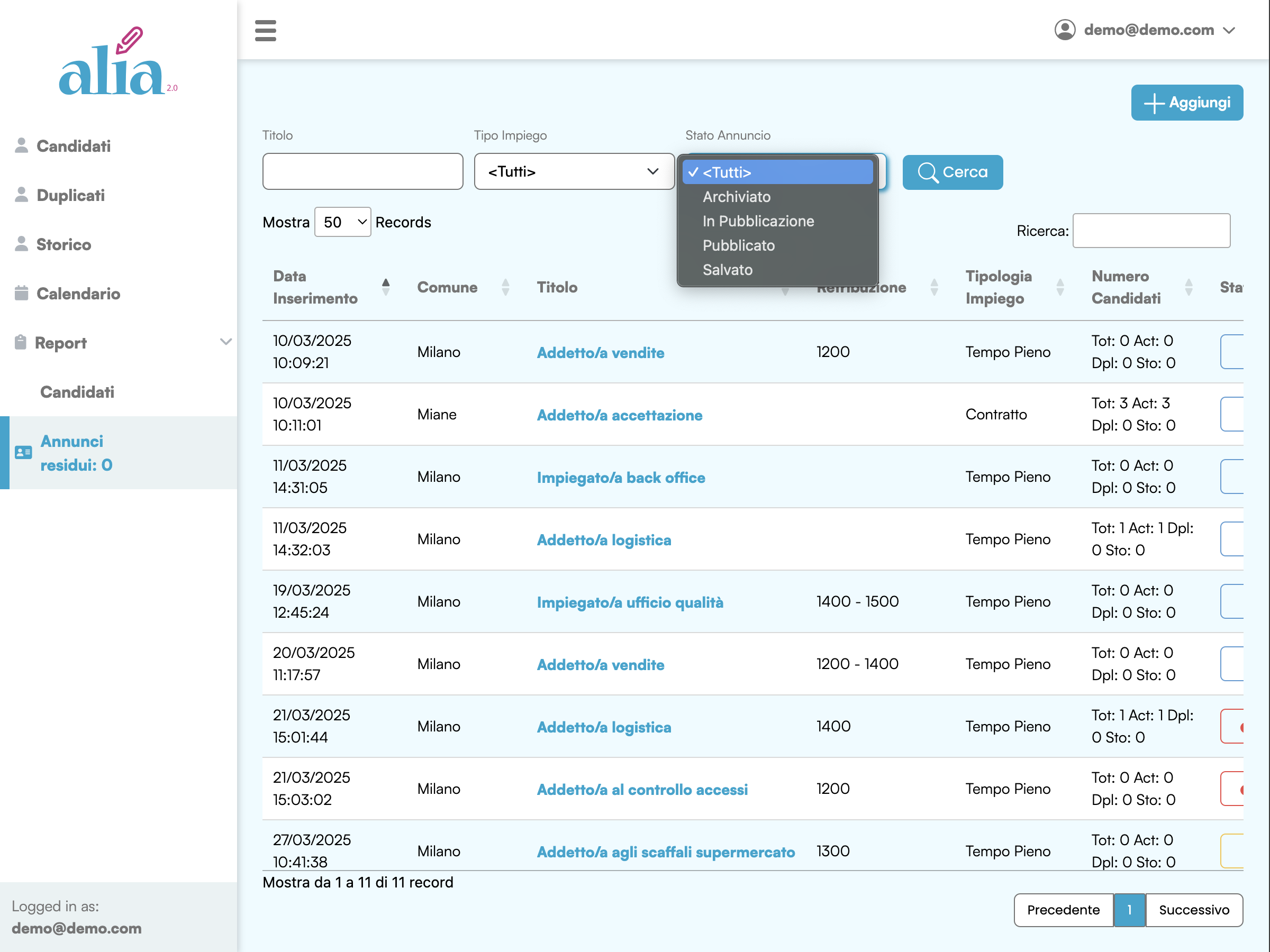Open the hamburger menu icon
The height and width of the screenshot is (952, 1270).
point(265,31)
